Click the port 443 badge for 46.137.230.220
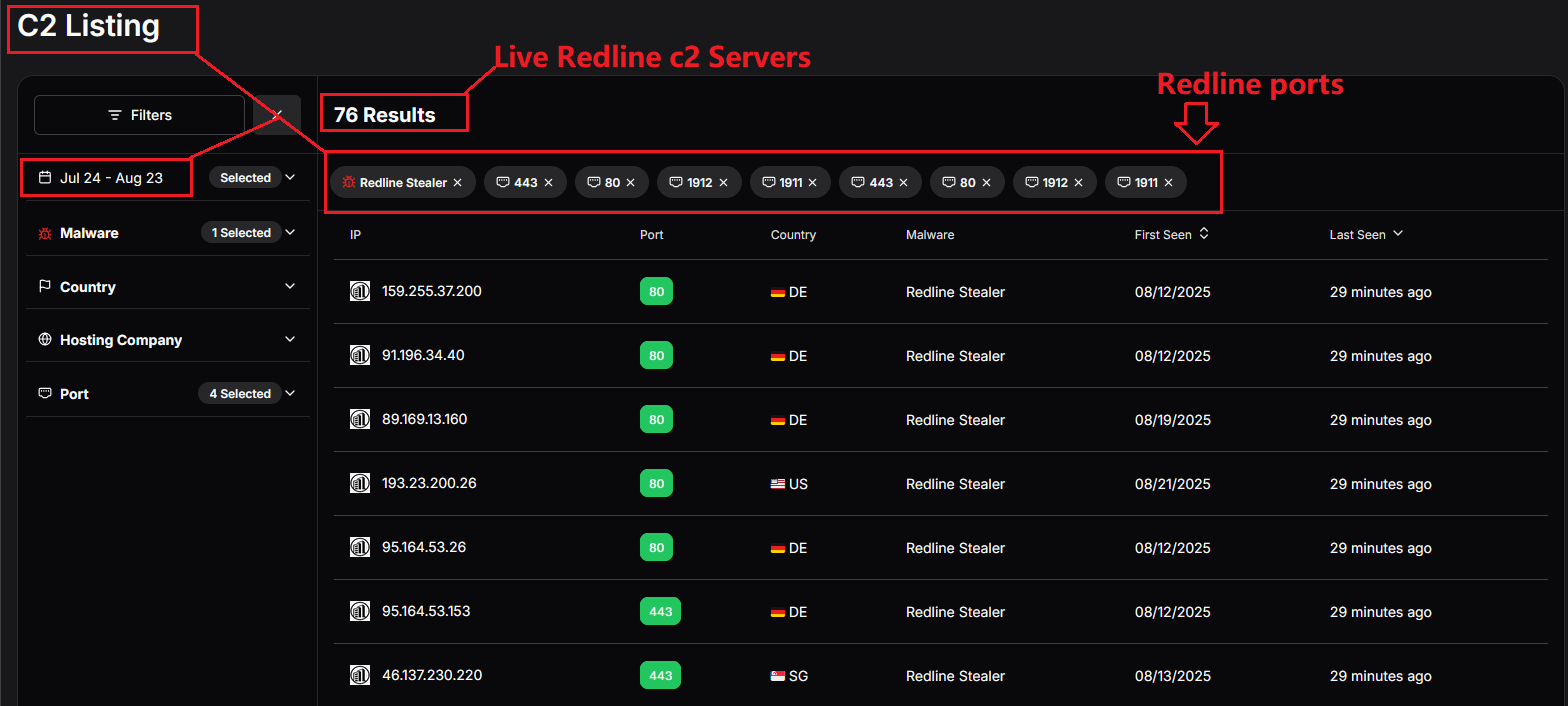The image size is (1568, 706). coord(660,676)
